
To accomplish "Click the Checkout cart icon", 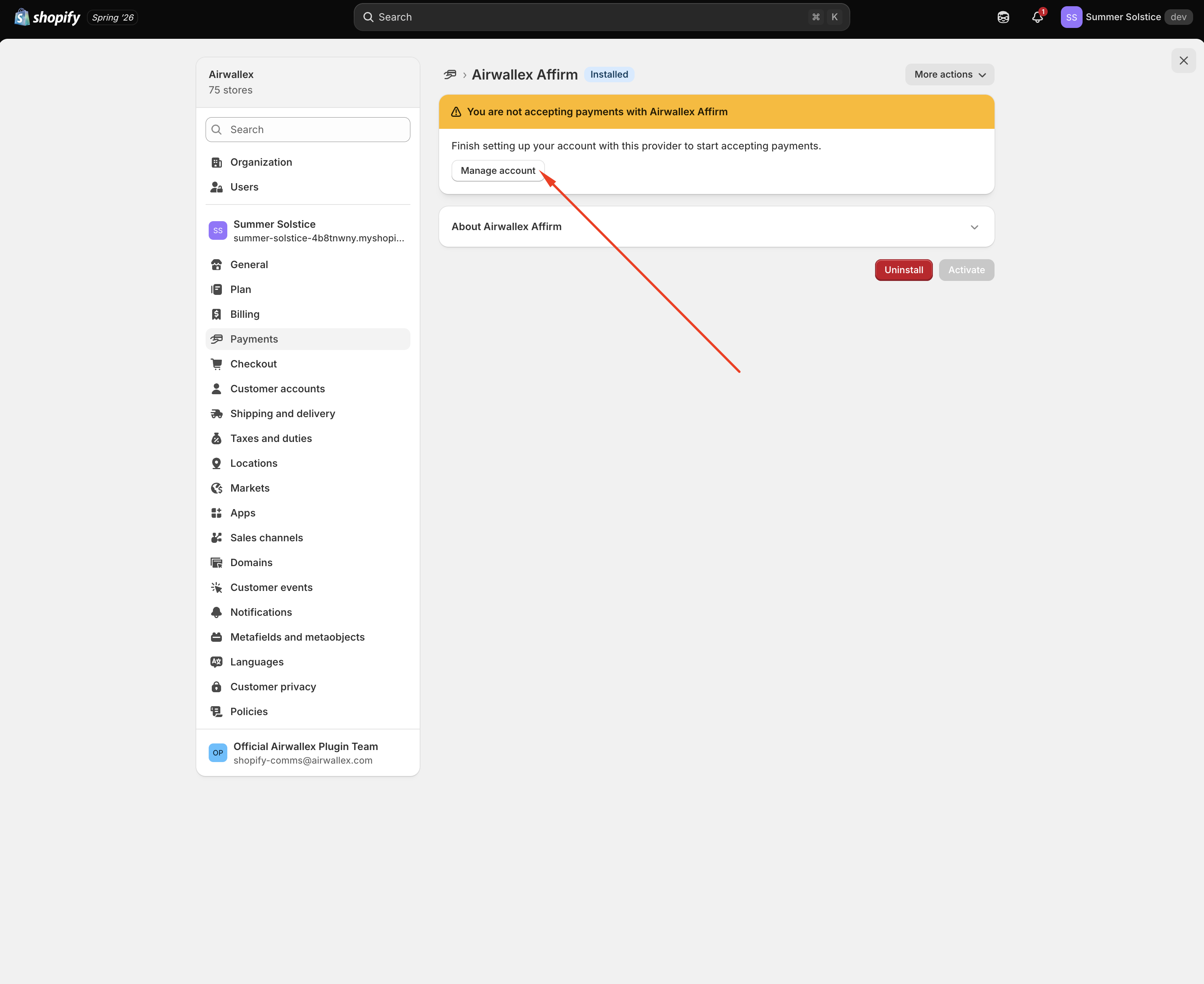I will 216,364.
